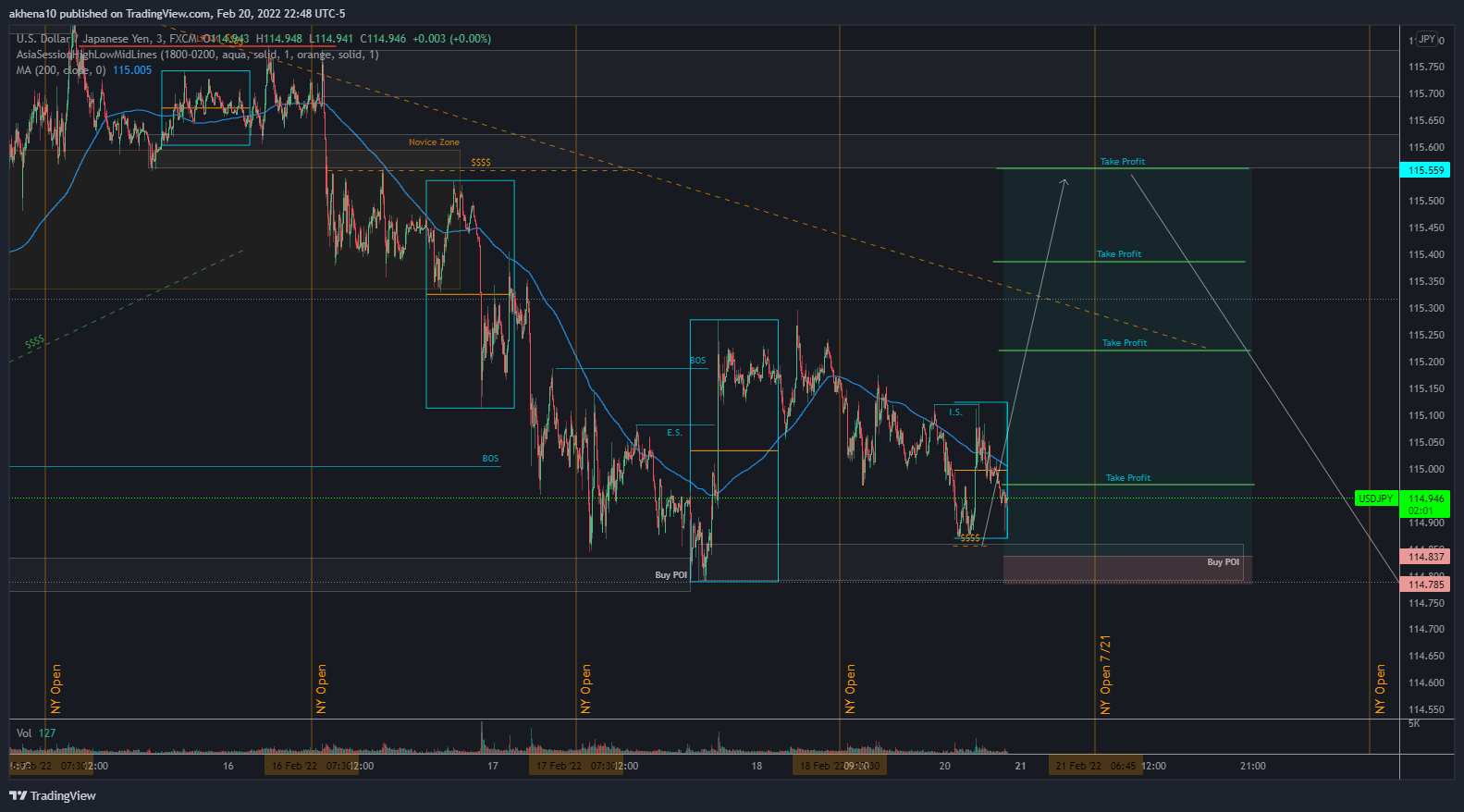Screen dimensions: 1464x812
Task: Click the 115.300 price axis label
Action: tap(1425, 308)
